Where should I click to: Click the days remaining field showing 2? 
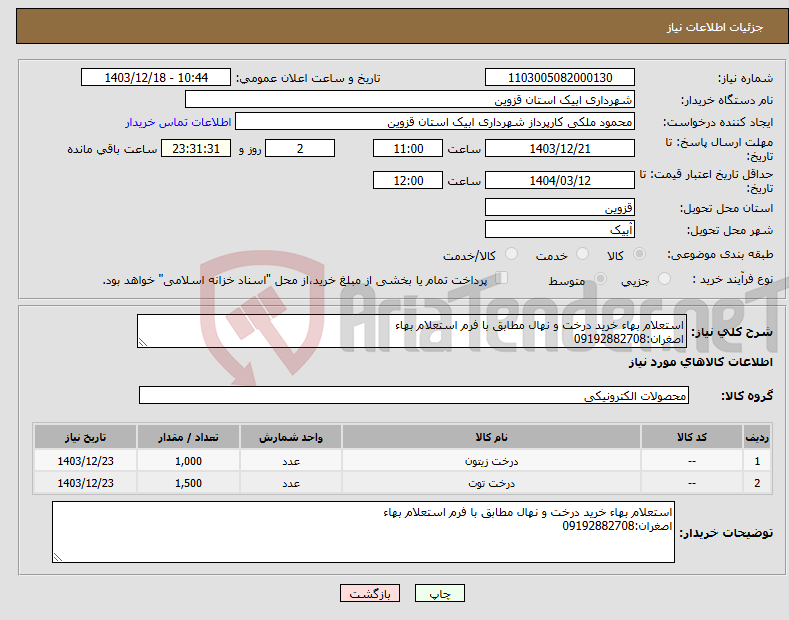300,148
